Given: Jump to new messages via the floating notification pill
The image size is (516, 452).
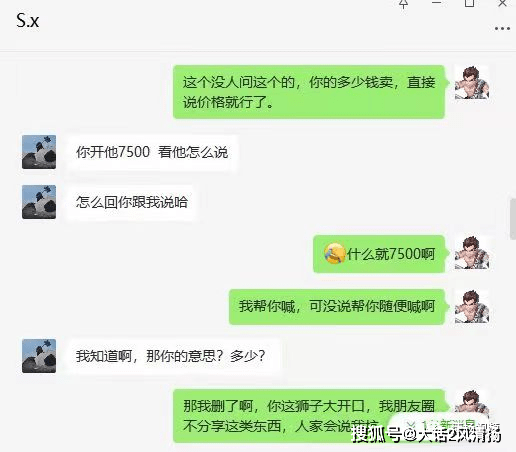Looking at the screenshot, I should pyautogui.click(x=440, y=425).
